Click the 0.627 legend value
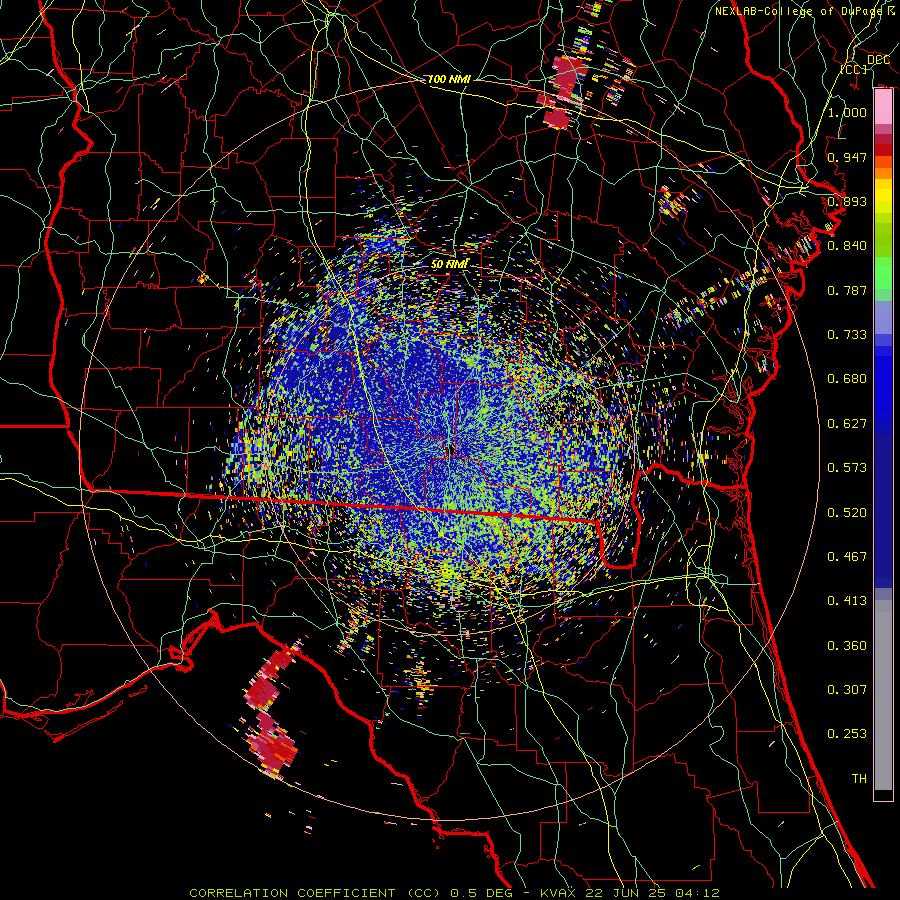Viewport: 900px width, 900px height. coord(847,423)
